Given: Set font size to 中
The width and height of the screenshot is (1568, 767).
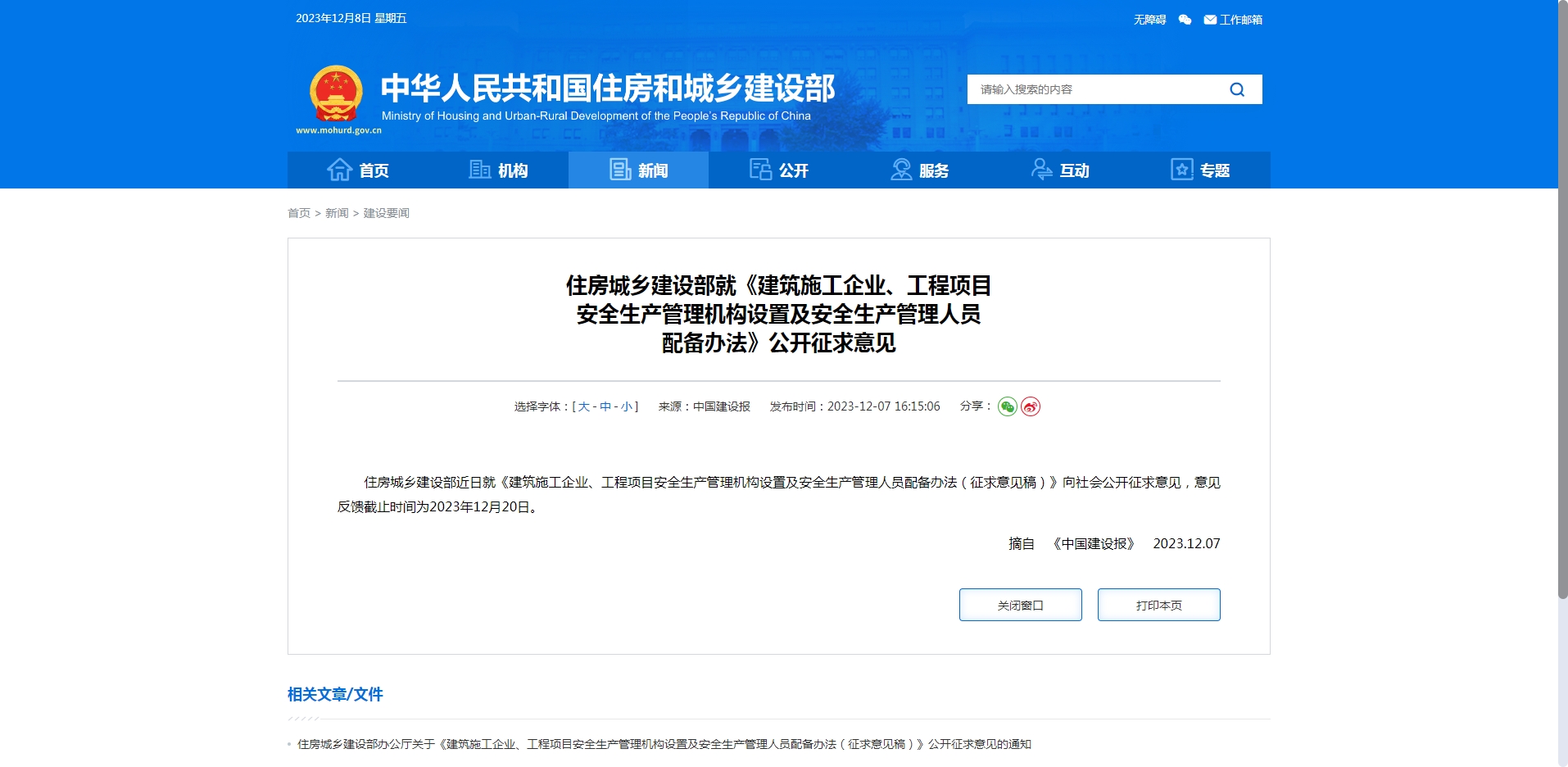Looking at the screenshot, I should (605, 406).
